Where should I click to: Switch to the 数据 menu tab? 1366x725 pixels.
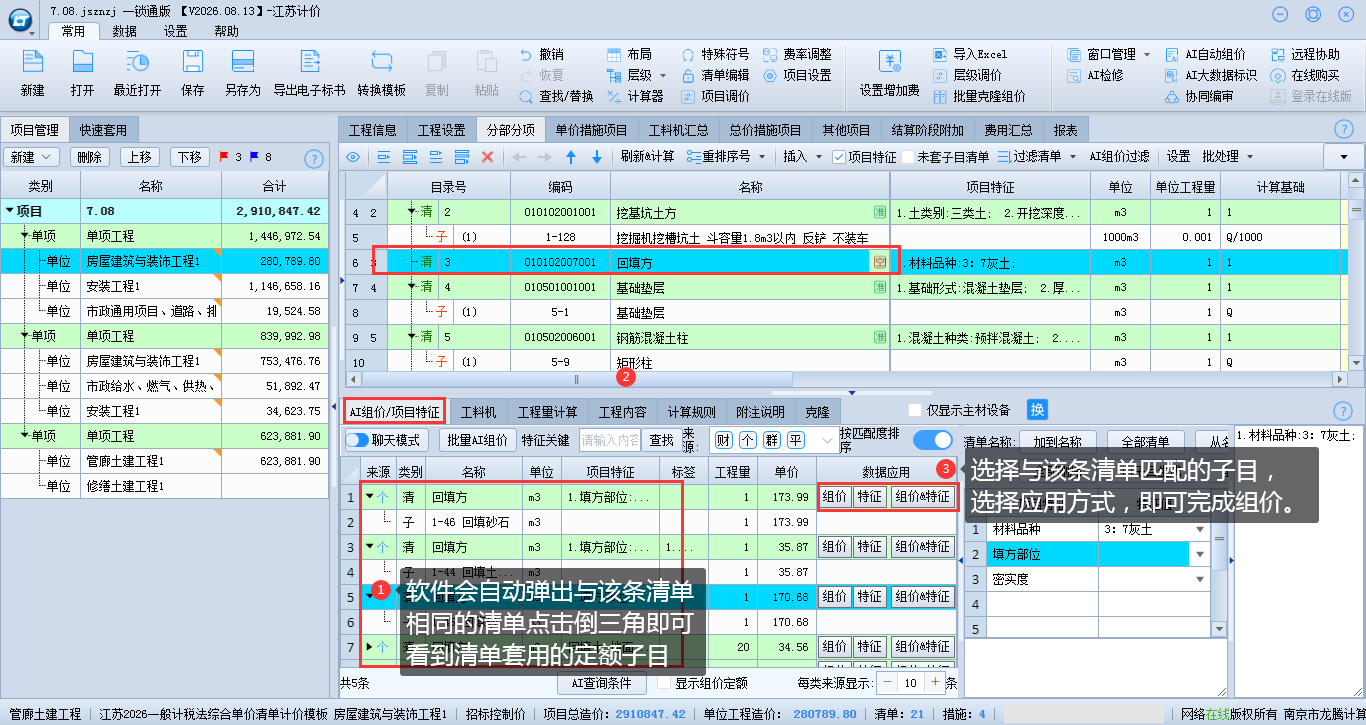tap(125, 31)
